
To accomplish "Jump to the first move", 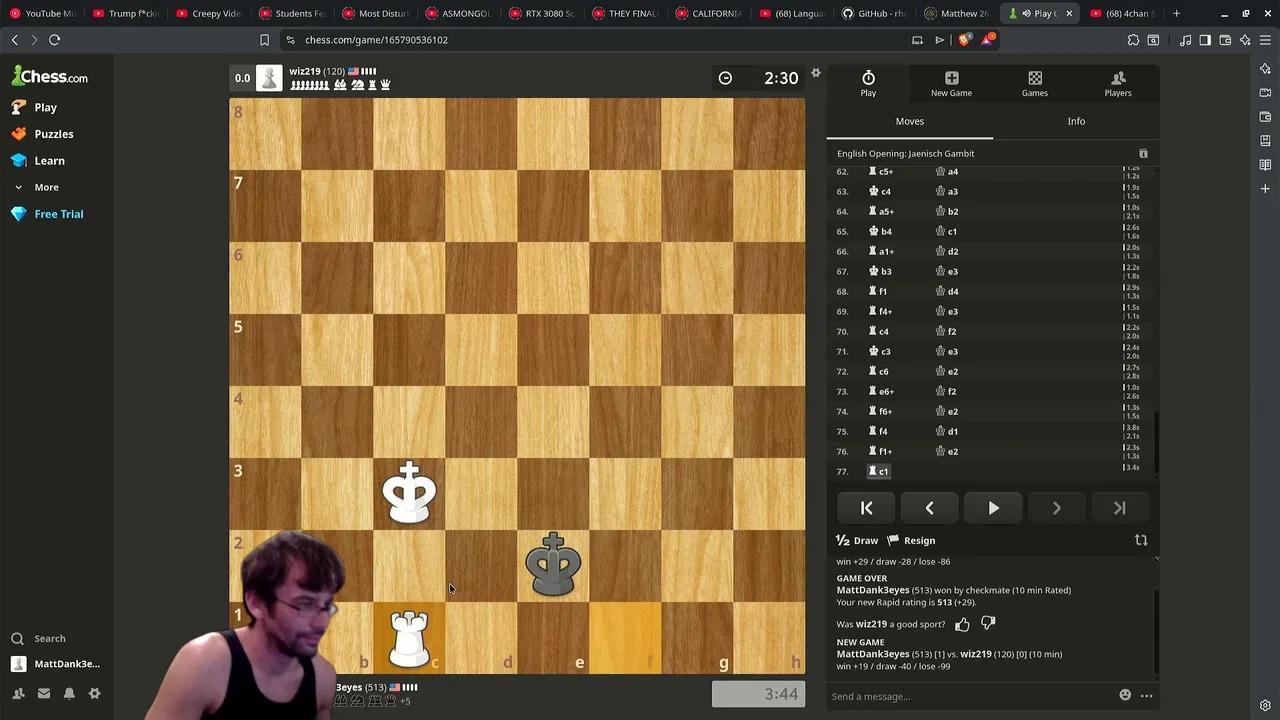I will 867,508.
